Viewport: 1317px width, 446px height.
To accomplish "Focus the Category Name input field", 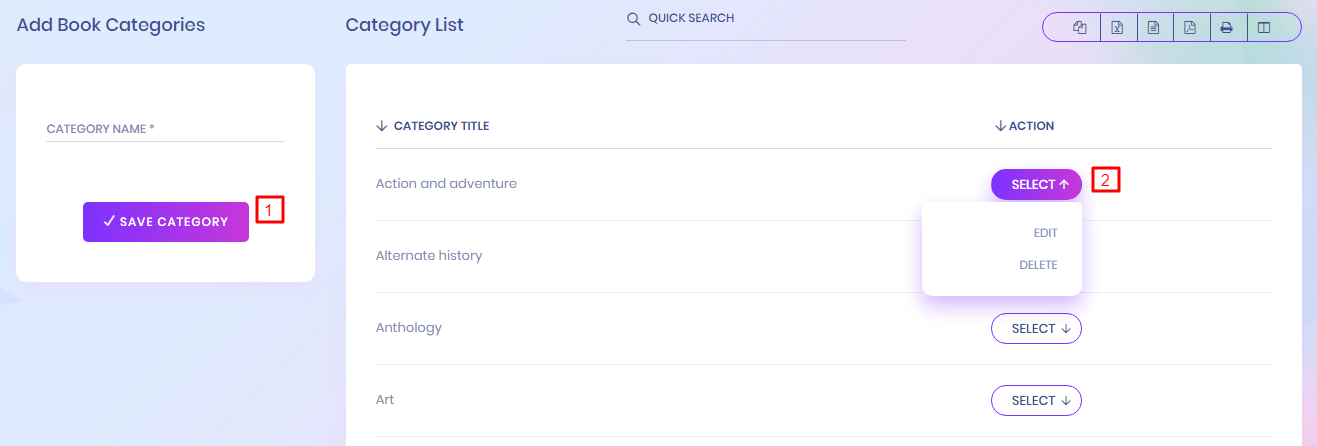I will (165, 129).
